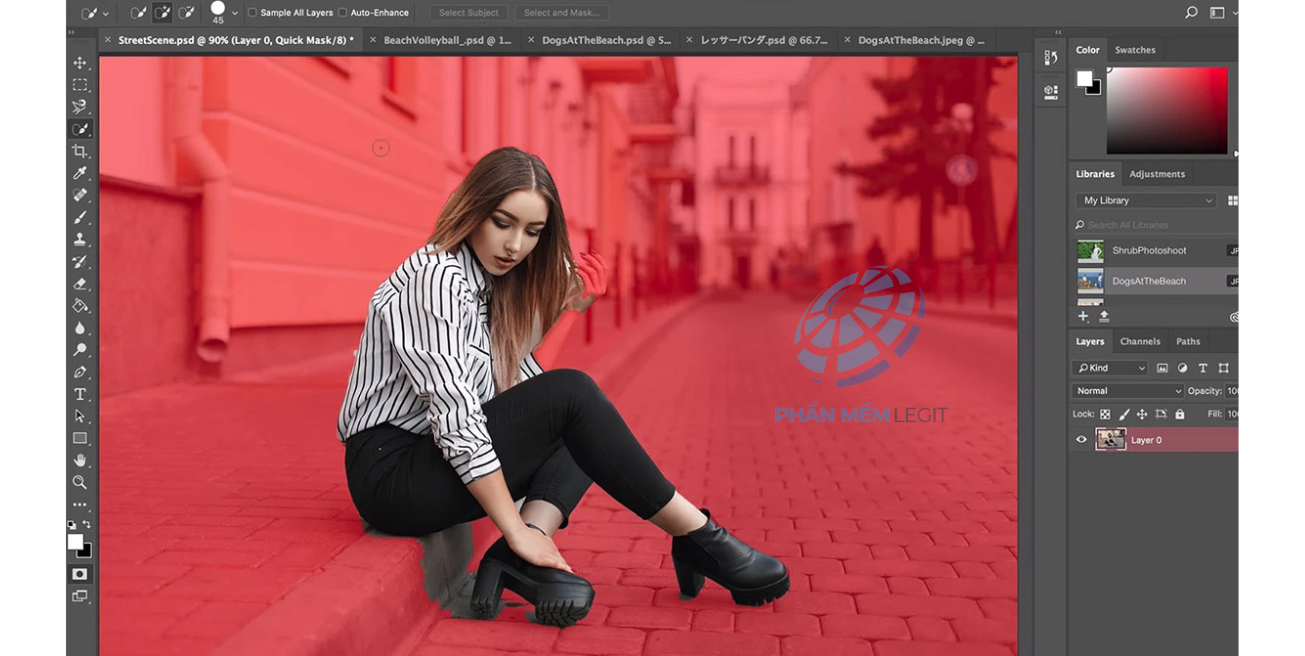Click the Select and Mask button
This screenshot has width=1305, height=656.
click(562, 13)
